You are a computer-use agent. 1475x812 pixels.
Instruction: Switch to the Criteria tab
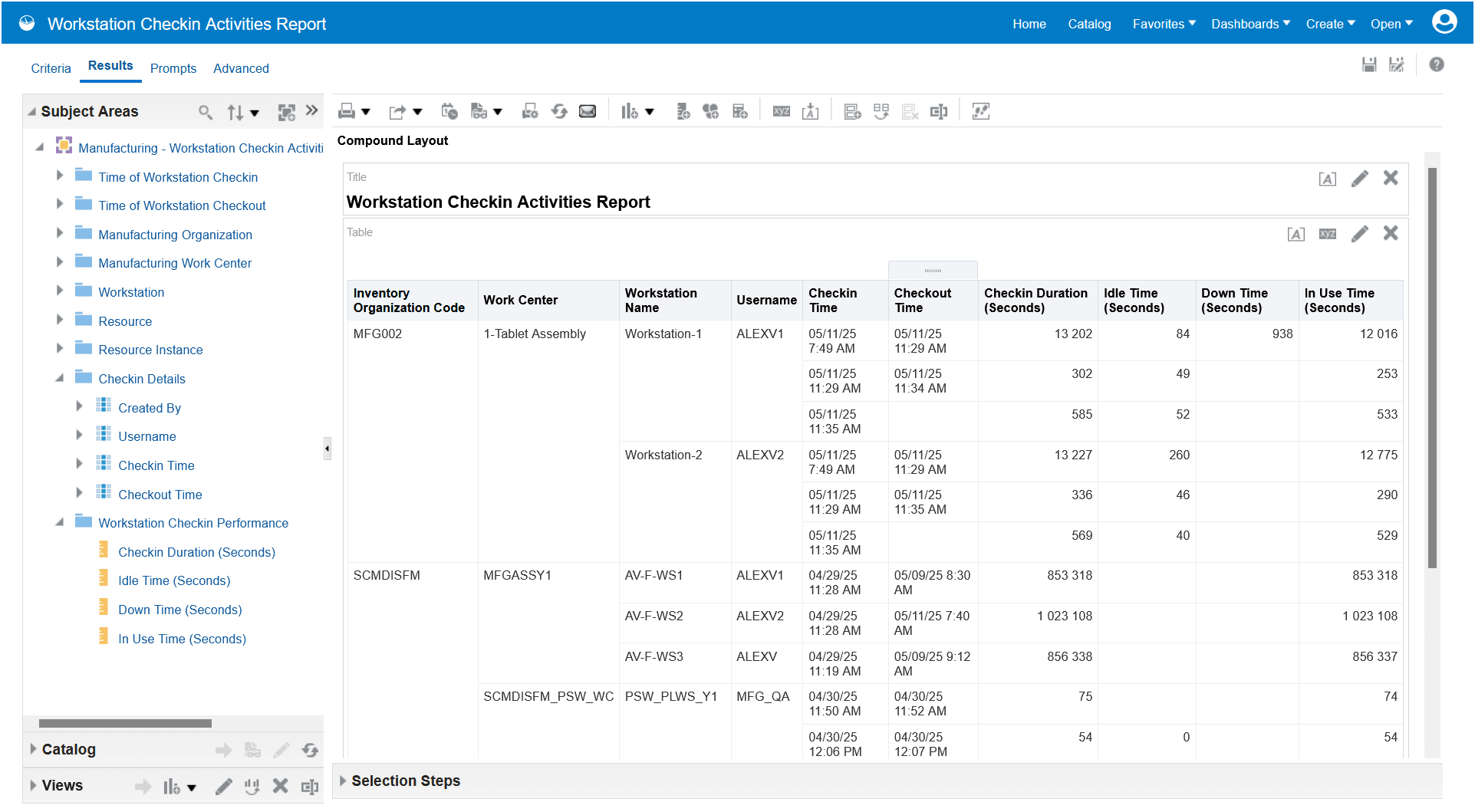pos(51,68)
